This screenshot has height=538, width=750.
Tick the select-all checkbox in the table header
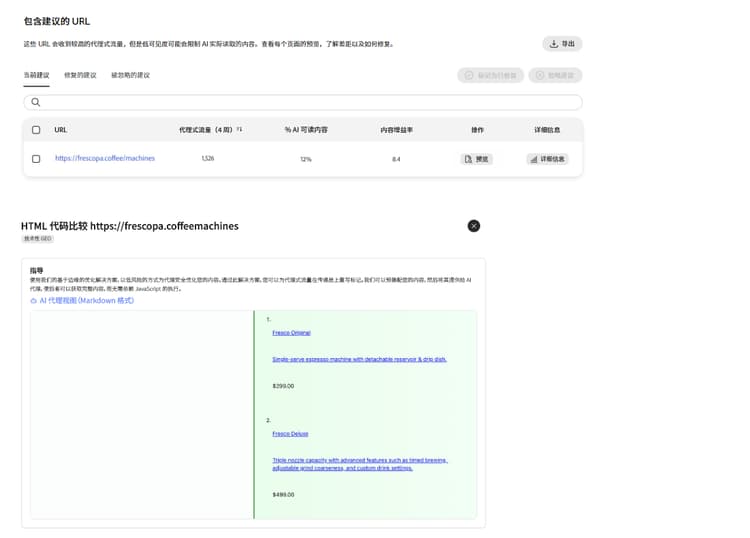(36, 130)
